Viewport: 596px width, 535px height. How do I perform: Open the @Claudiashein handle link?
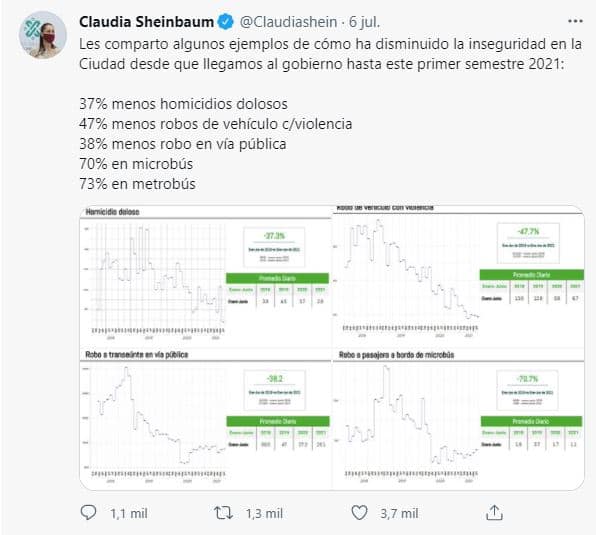coord(288,22)
